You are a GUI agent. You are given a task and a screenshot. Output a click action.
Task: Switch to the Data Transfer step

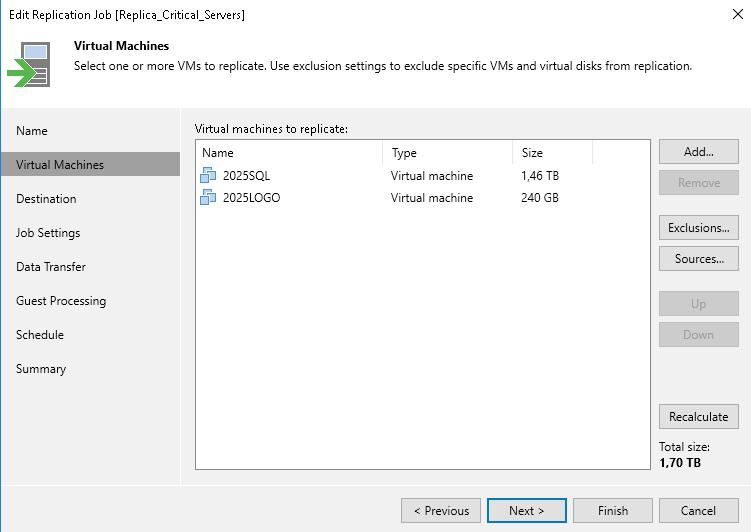(51, 267)
